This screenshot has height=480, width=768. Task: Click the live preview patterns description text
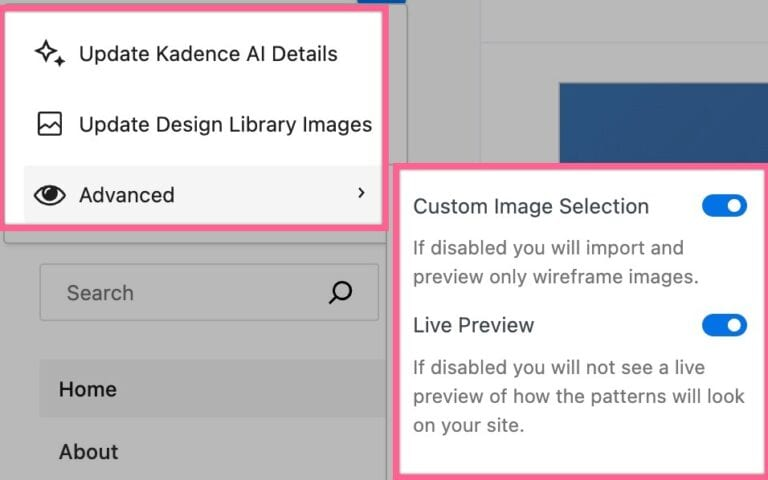click(579, 395)
